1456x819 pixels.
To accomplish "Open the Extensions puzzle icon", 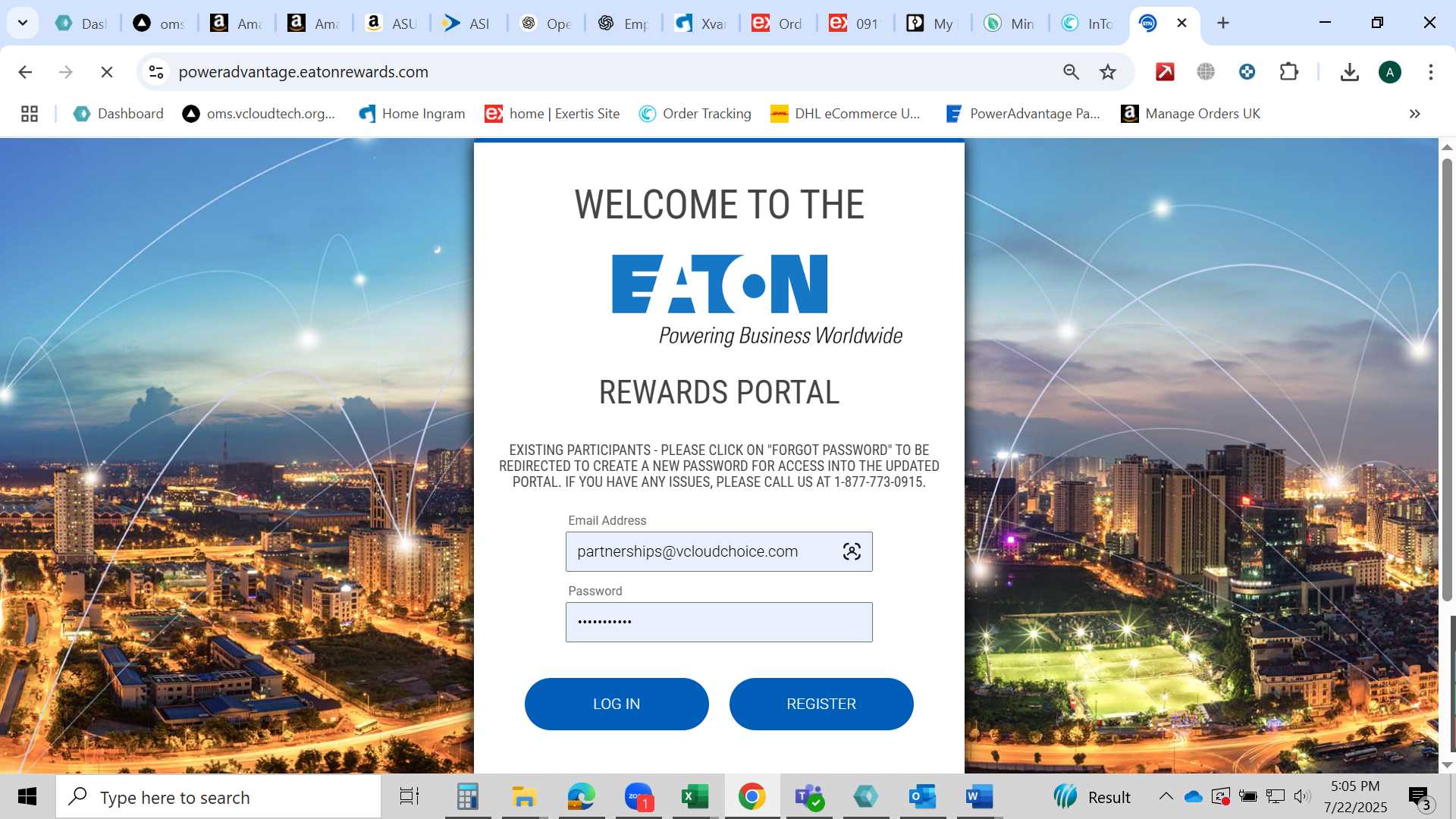I will [1288, 72].
